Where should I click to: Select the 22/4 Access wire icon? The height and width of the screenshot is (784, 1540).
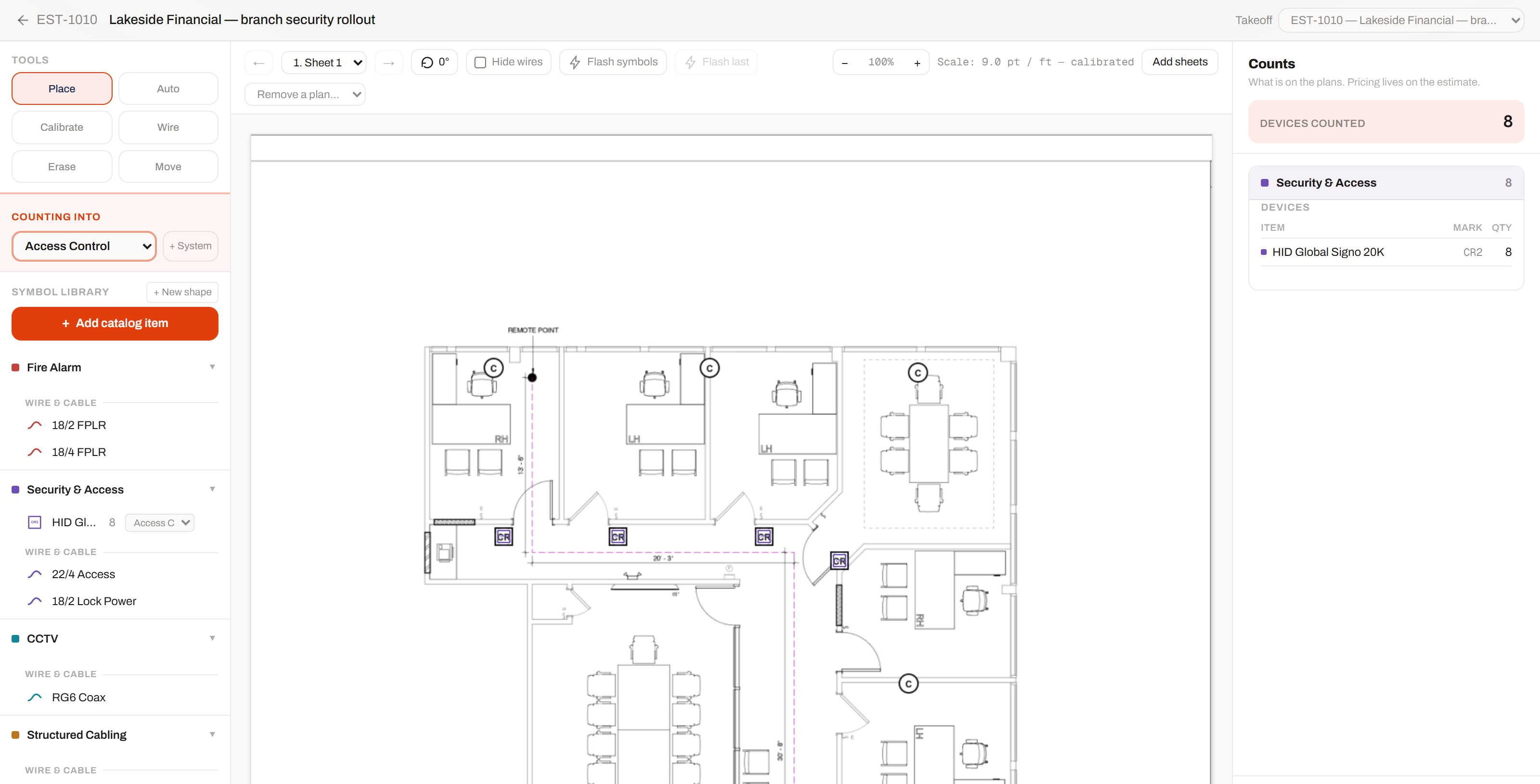coord(35,574)
